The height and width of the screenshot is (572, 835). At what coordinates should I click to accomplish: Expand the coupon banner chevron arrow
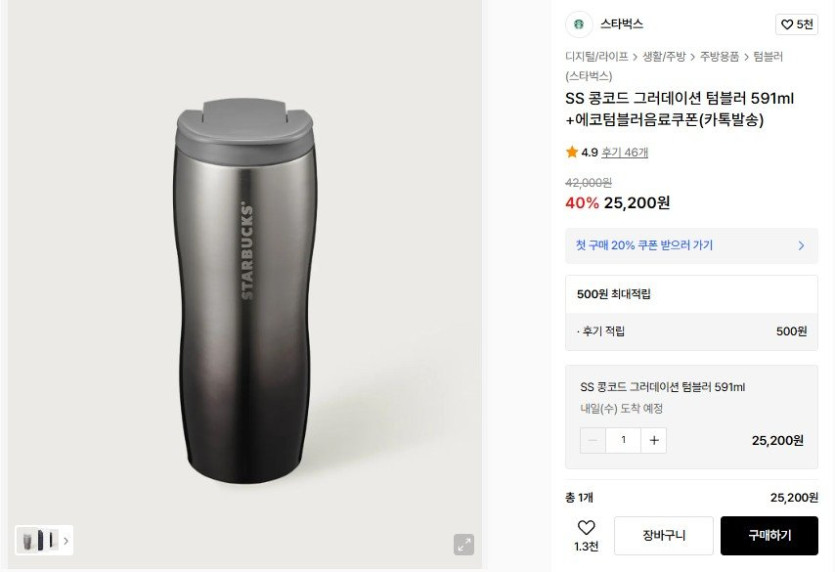(x=801, y=245)
